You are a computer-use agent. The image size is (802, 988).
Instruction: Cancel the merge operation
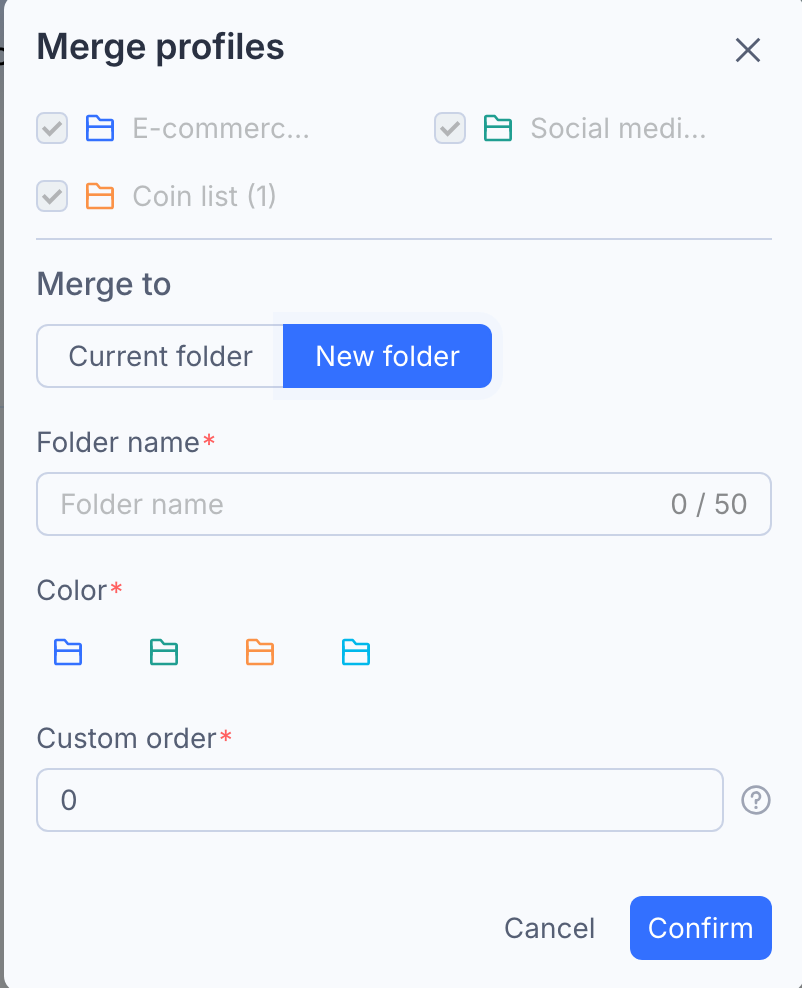[549, 928]
